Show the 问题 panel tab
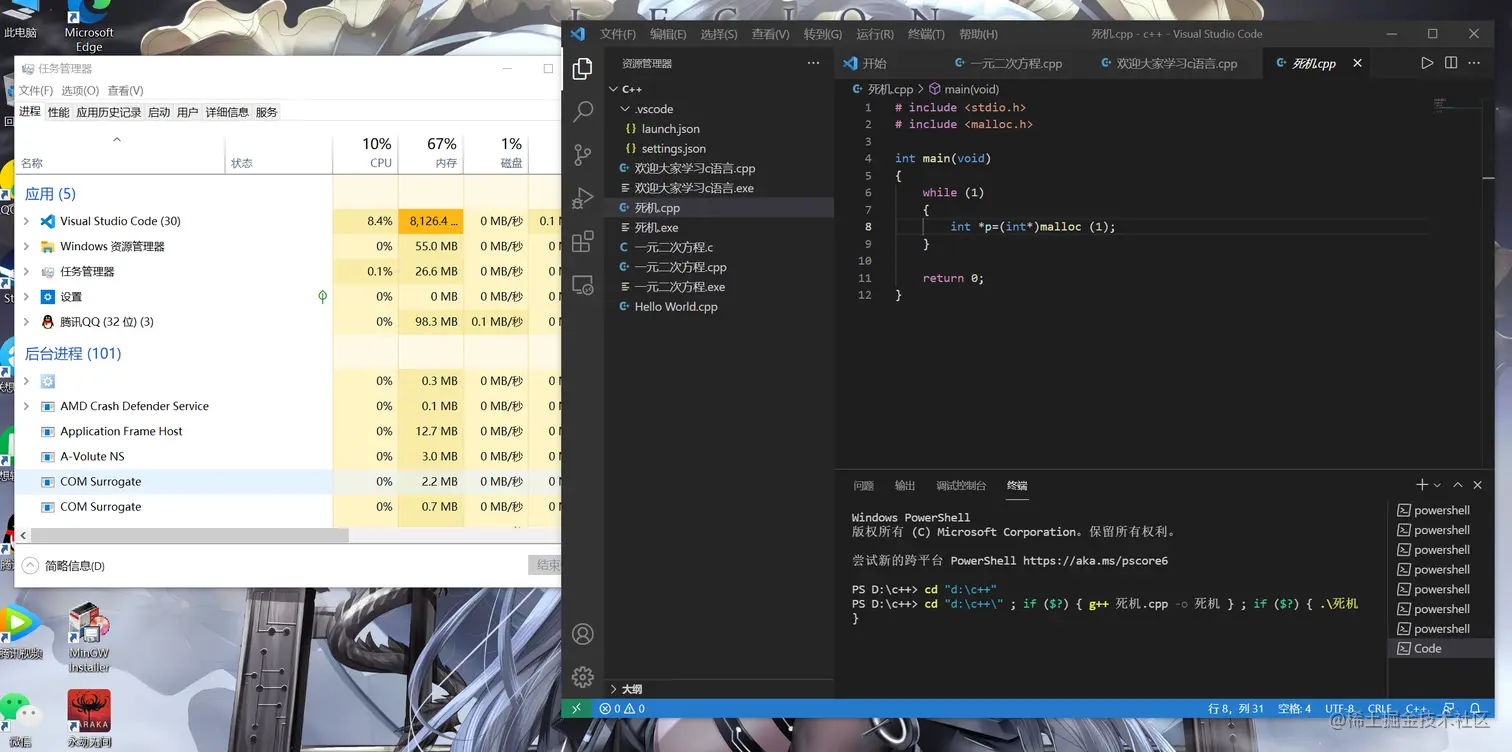 pyautogui.click(x=864, y=485)
